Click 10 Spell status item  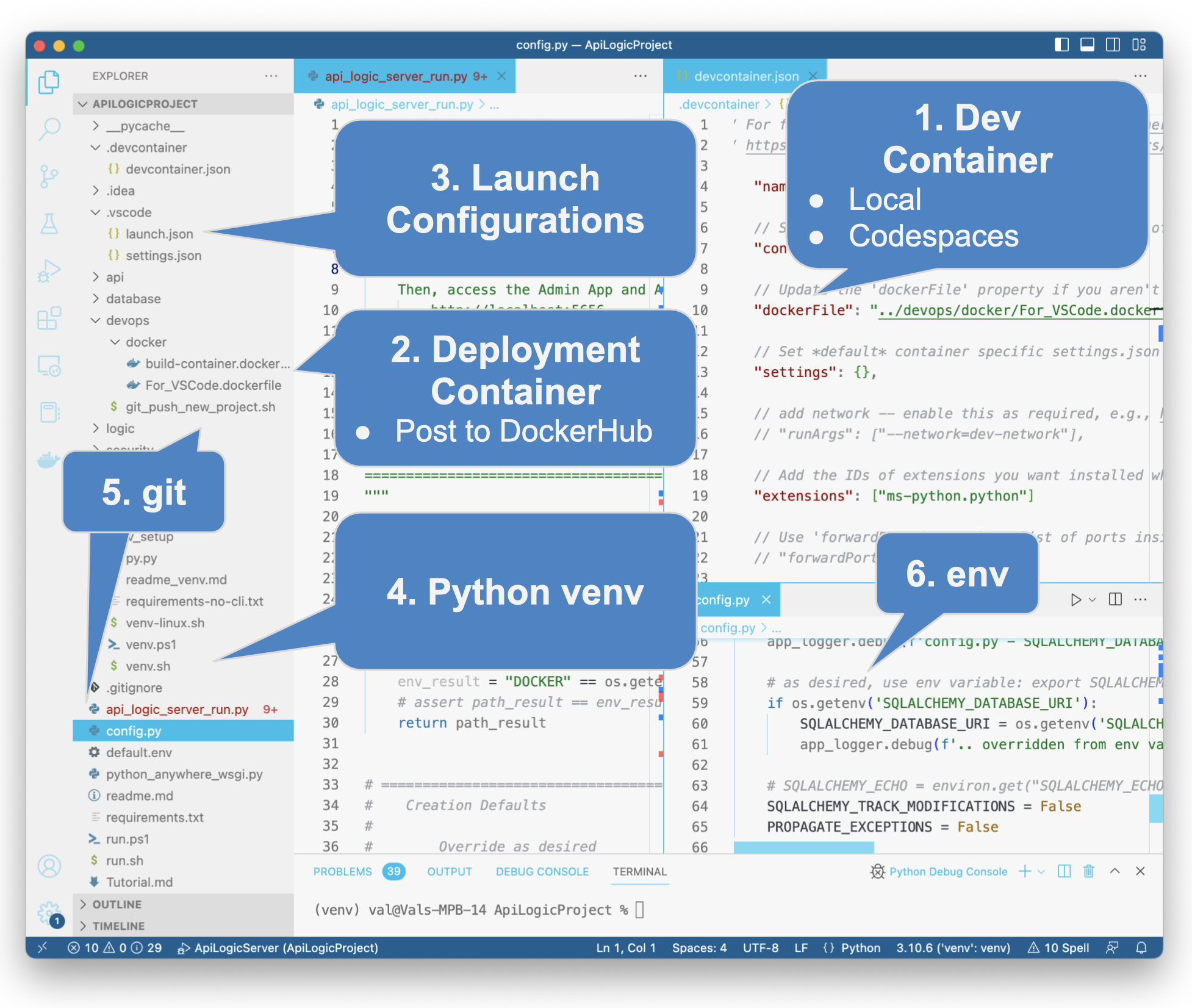click(1058, 948)
